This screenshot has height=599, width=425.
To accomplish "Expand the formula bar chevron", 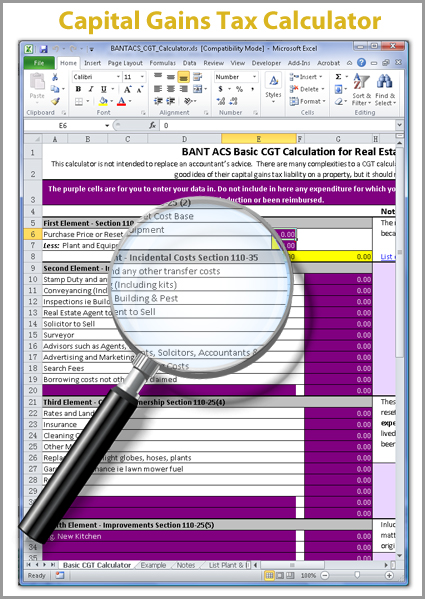I will pos(399,125).
